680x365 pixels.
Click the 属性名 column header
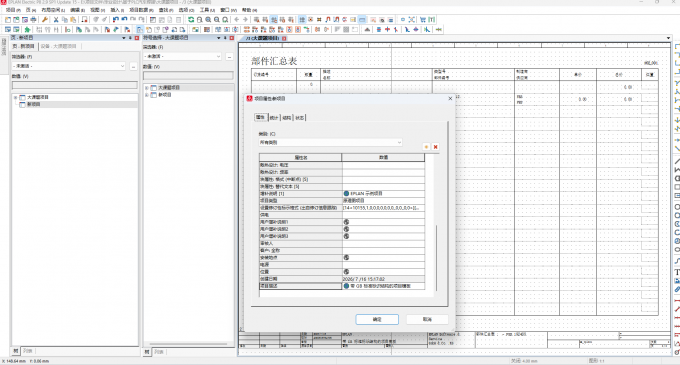pos(301,157)
